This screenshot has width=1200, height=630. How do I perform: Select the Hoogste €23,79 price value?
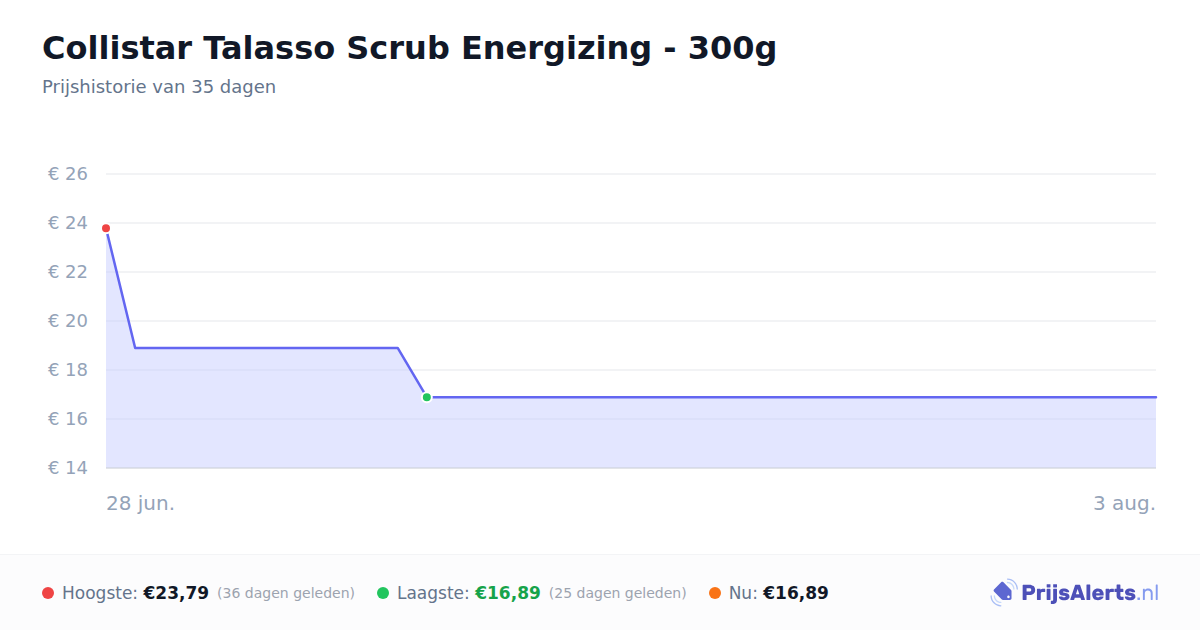click(x=176, y=593)
